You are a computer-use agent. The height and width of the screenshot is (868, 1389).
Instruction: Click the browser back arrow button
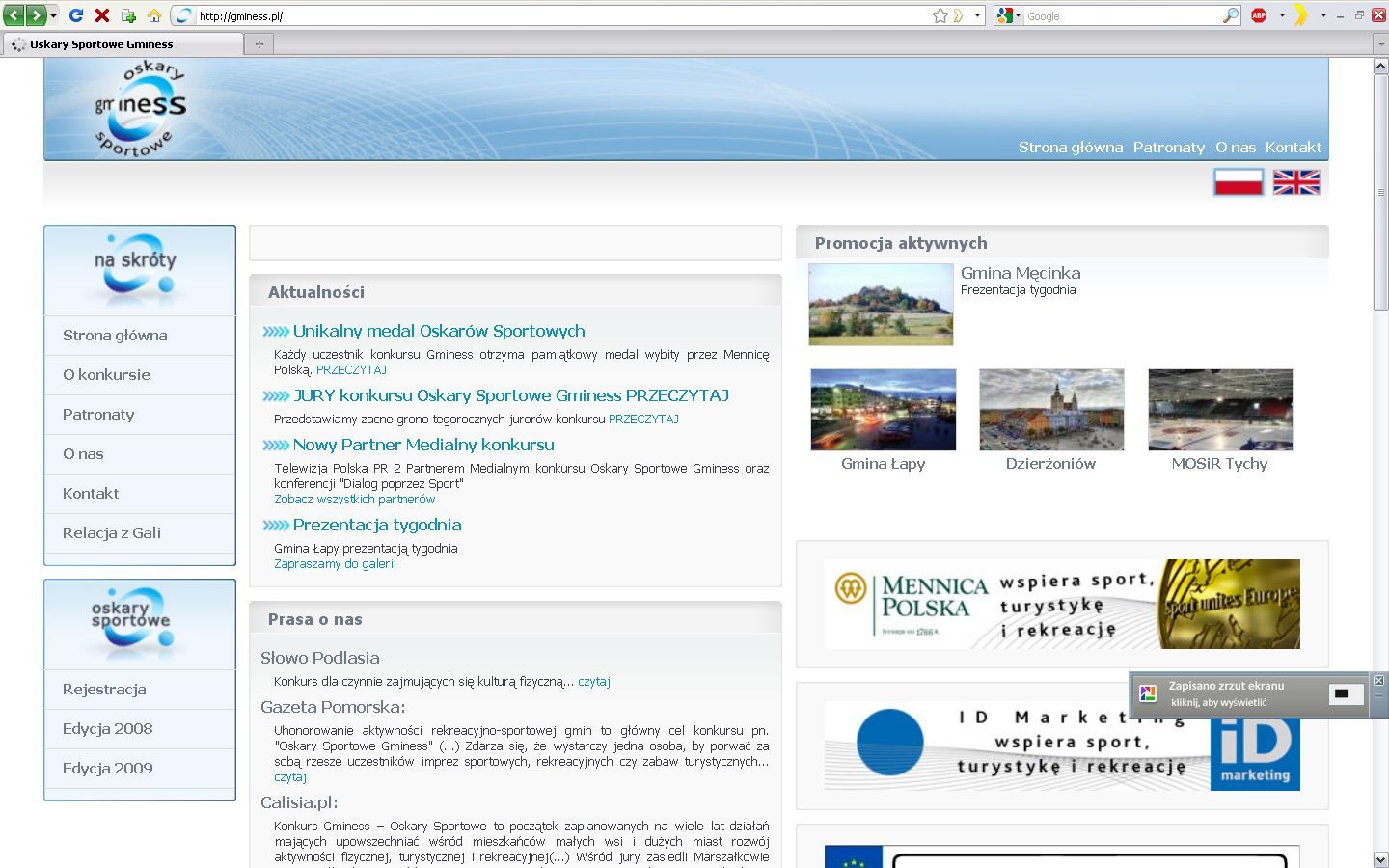(14, 15)
